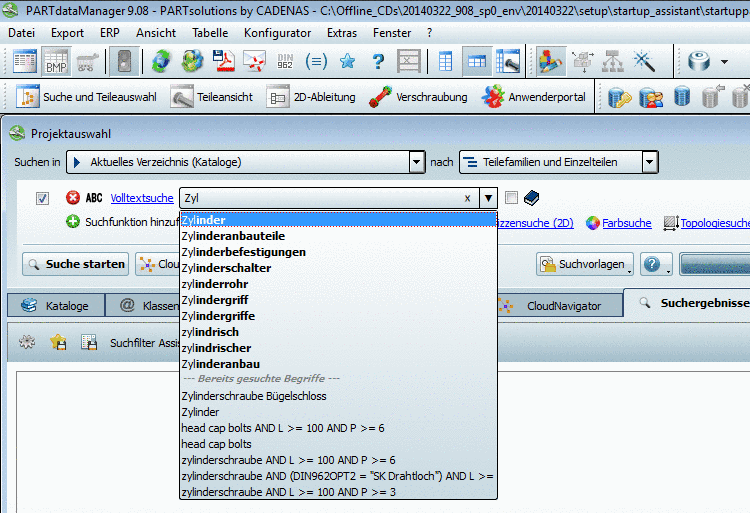The width and height of the screenshot is (750, 513).
Task: Click the Farbsuche link
Action: [627, 223]
